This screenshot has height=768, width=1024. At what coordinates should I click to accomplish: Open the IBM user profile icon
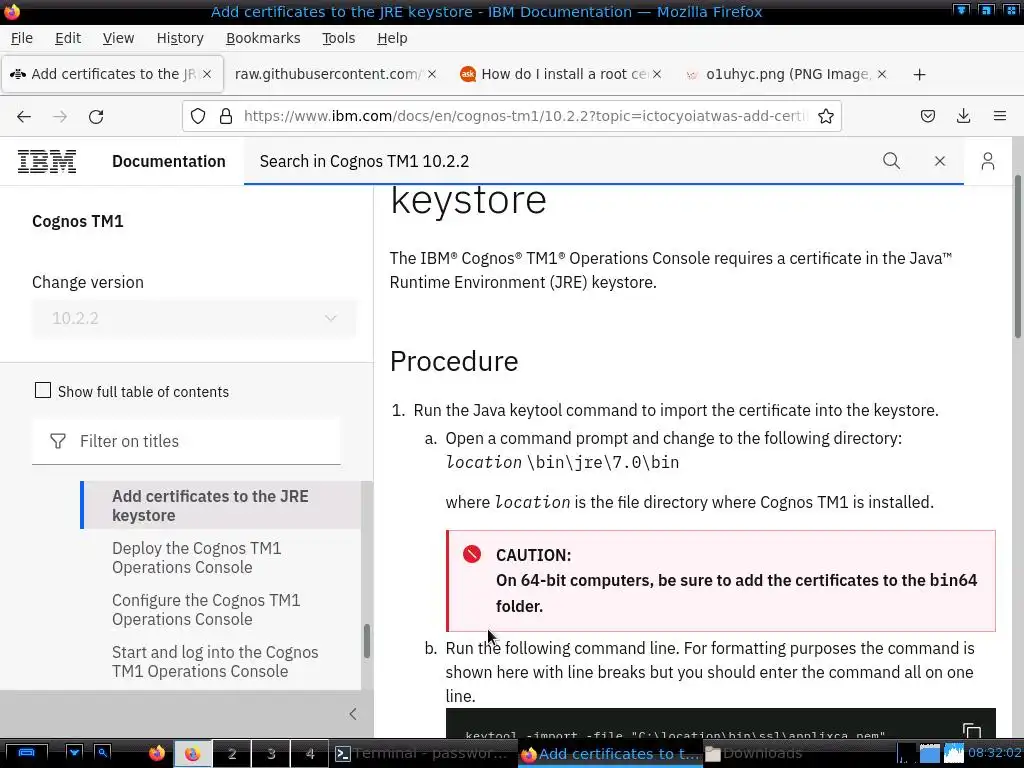[x=987, y=161]
